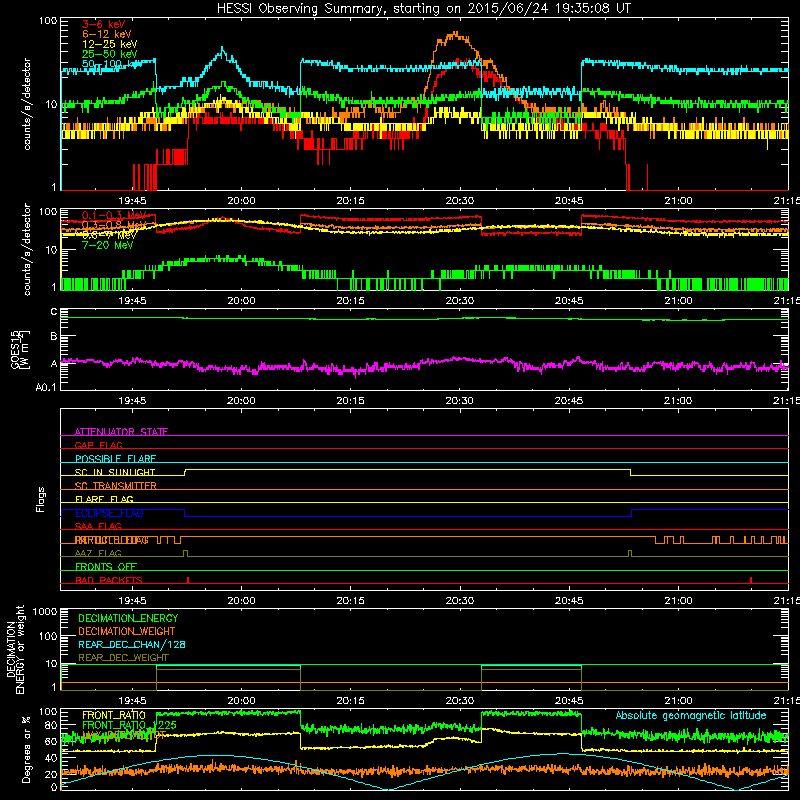Select the SAA_FLAG label
This screenshot has width=800, height=800.
[x=98, y=527]
